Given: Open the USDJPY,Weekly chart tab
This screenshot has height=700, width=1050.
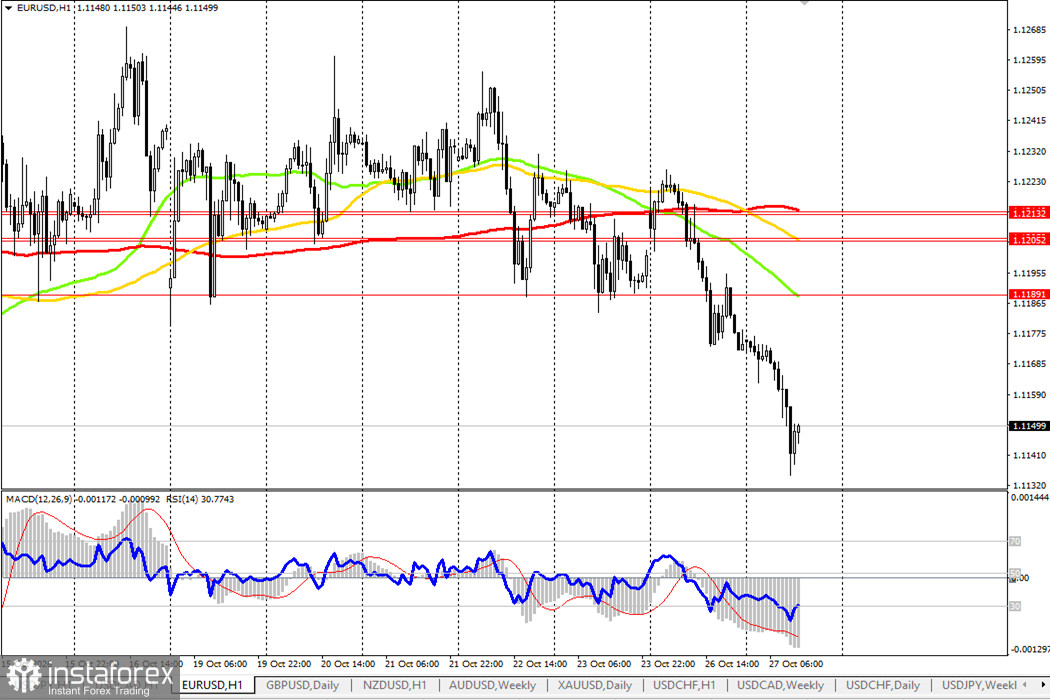Looking at the screenshot, I should click(x=979, y=685).
